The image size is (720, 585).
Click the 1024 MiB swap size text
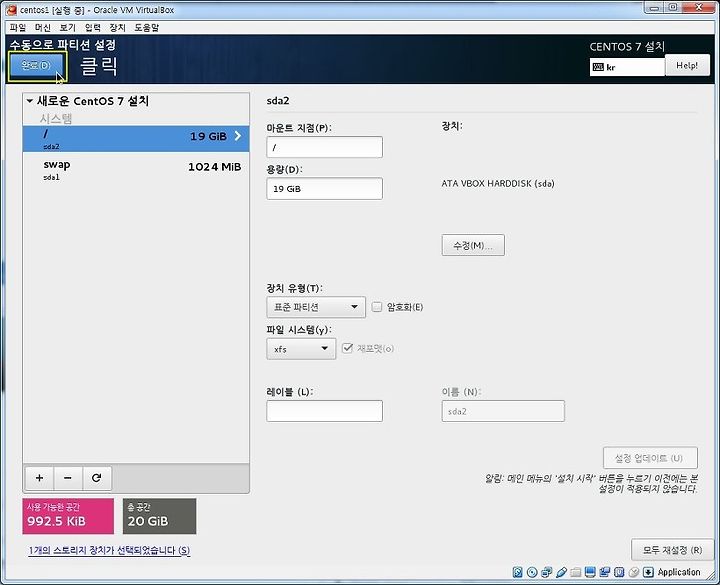pos(214,167)
